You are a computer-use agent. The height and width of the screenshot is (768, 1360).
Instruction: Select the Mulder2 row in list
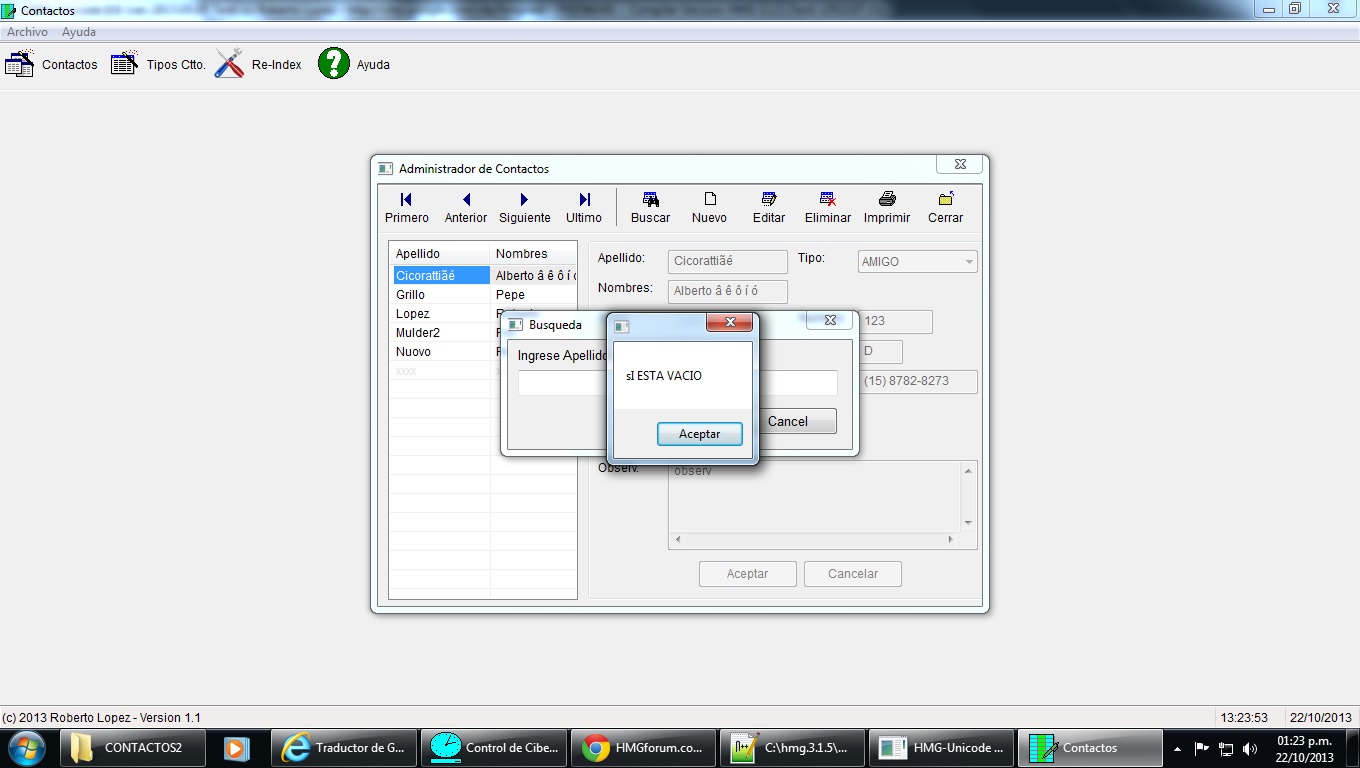pos(483,332)
